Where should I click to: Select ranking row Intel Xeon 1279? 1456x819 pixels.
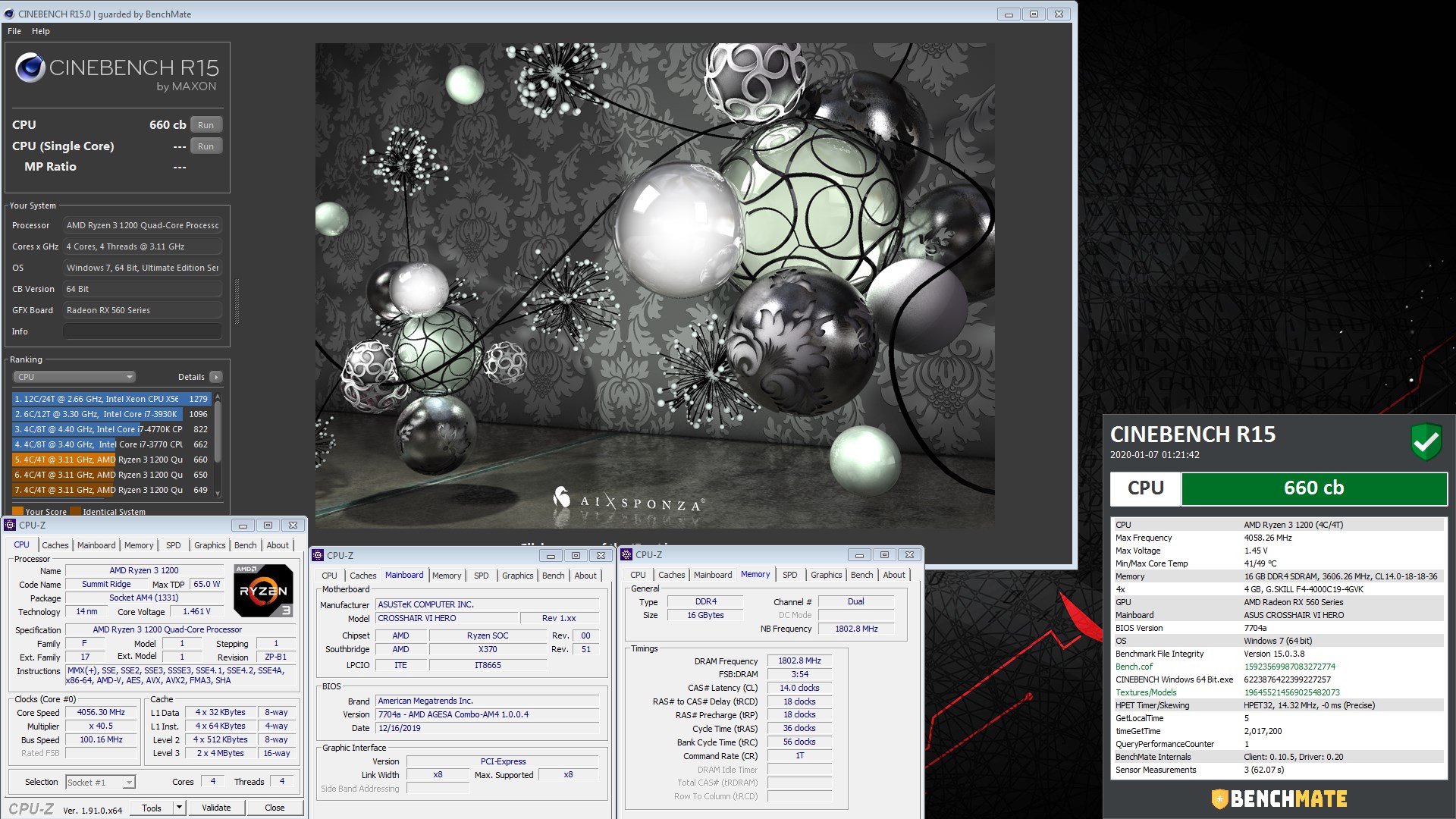coord(111,399)
